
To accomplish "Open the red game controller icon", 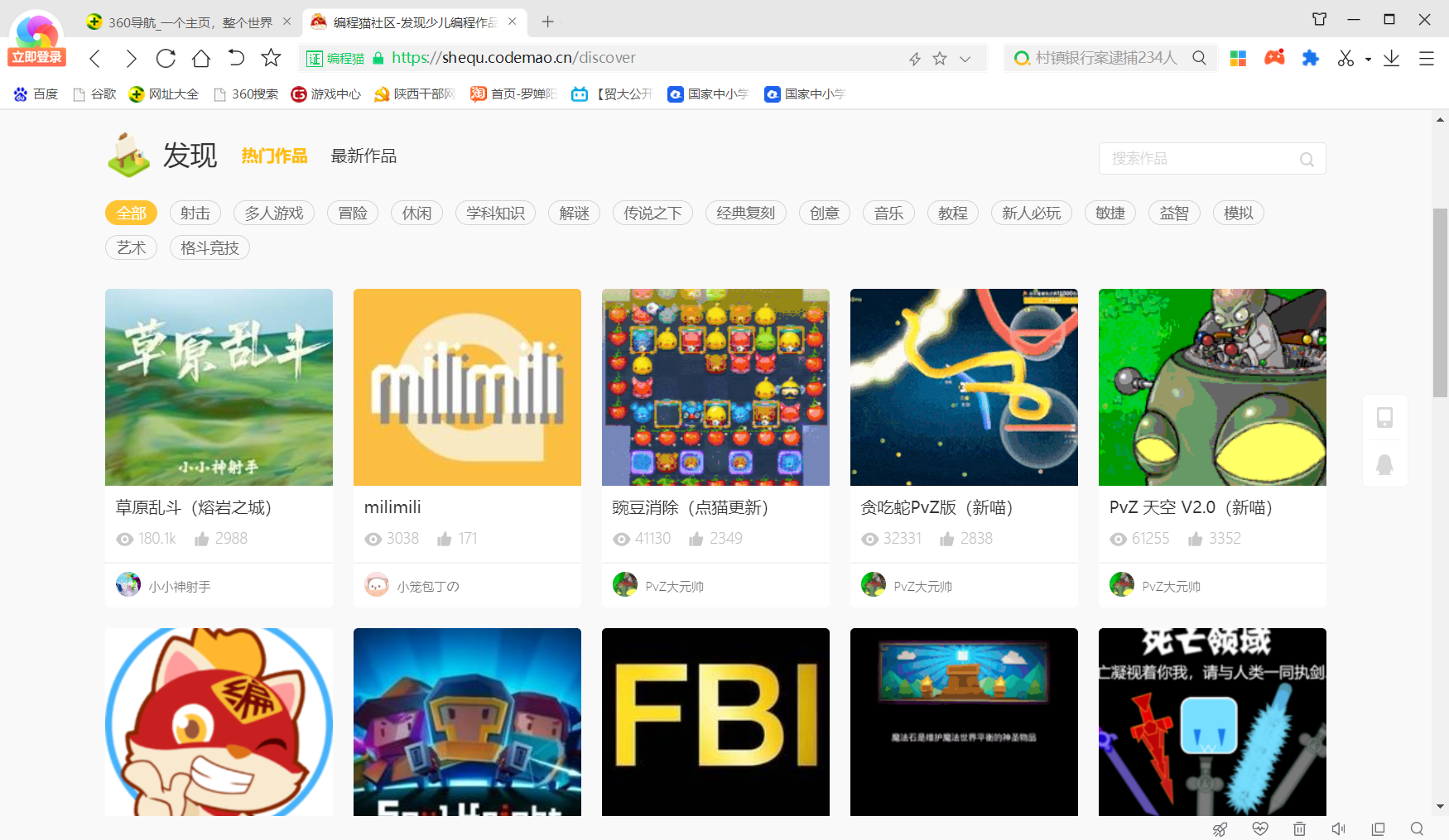I will 1274,57.
